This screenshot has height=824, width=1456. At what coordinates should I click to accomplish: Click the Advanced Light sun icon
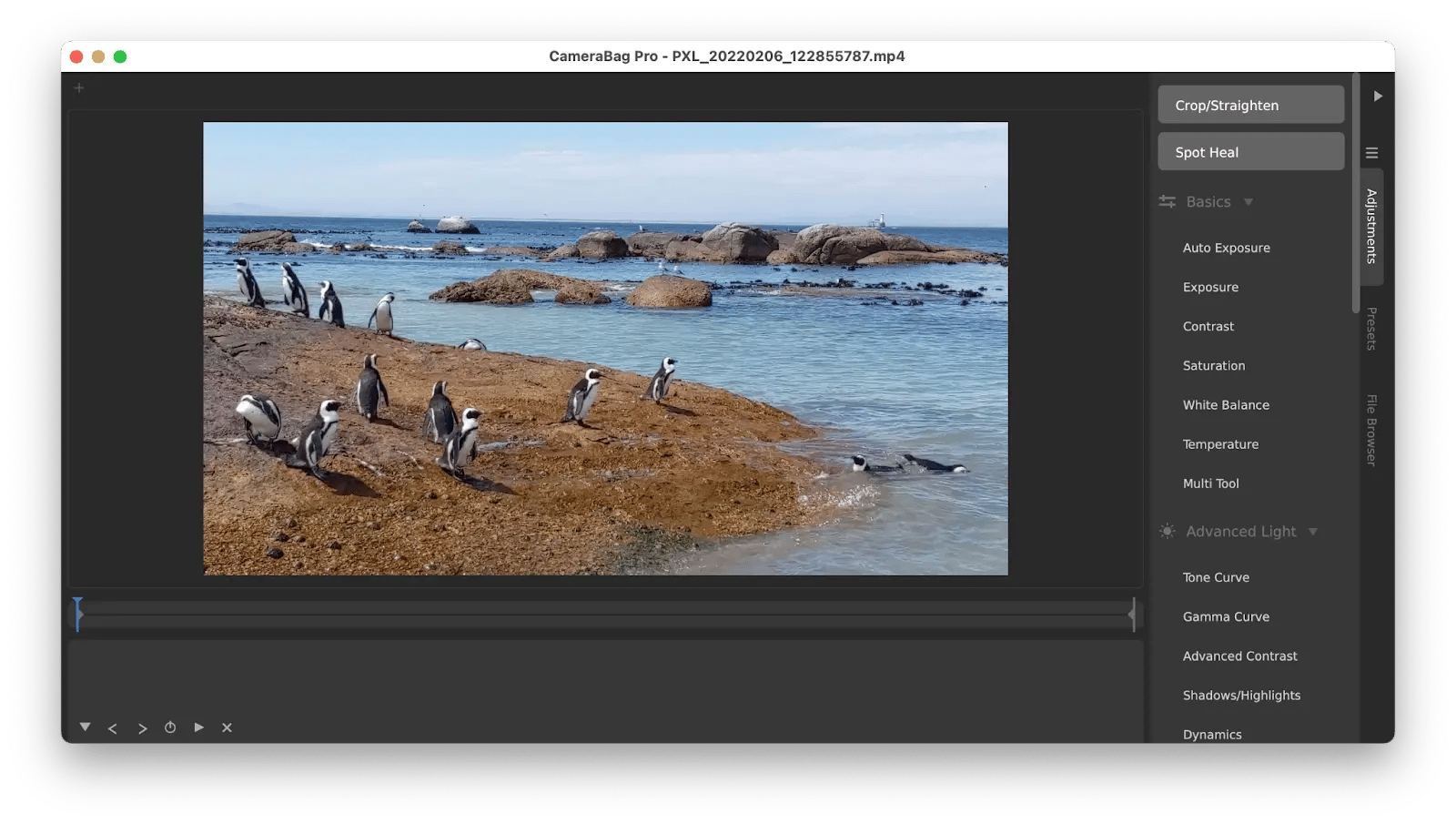pos(1168,532)
